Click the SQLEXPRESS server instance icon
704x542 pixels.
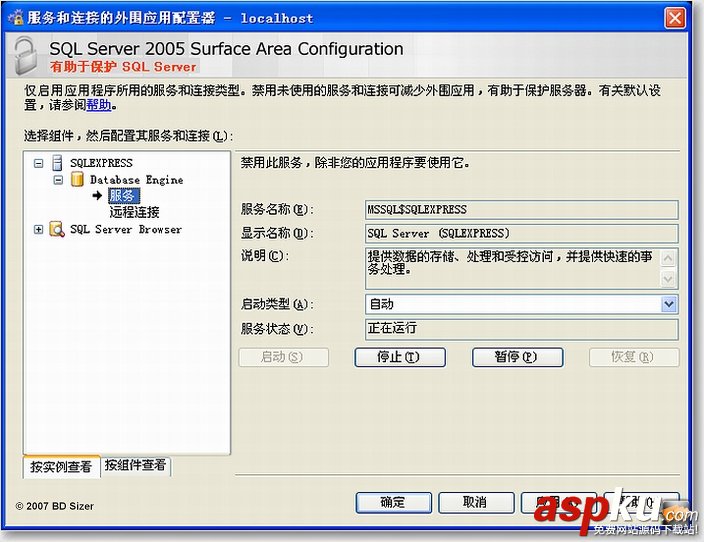pos(57,163)
